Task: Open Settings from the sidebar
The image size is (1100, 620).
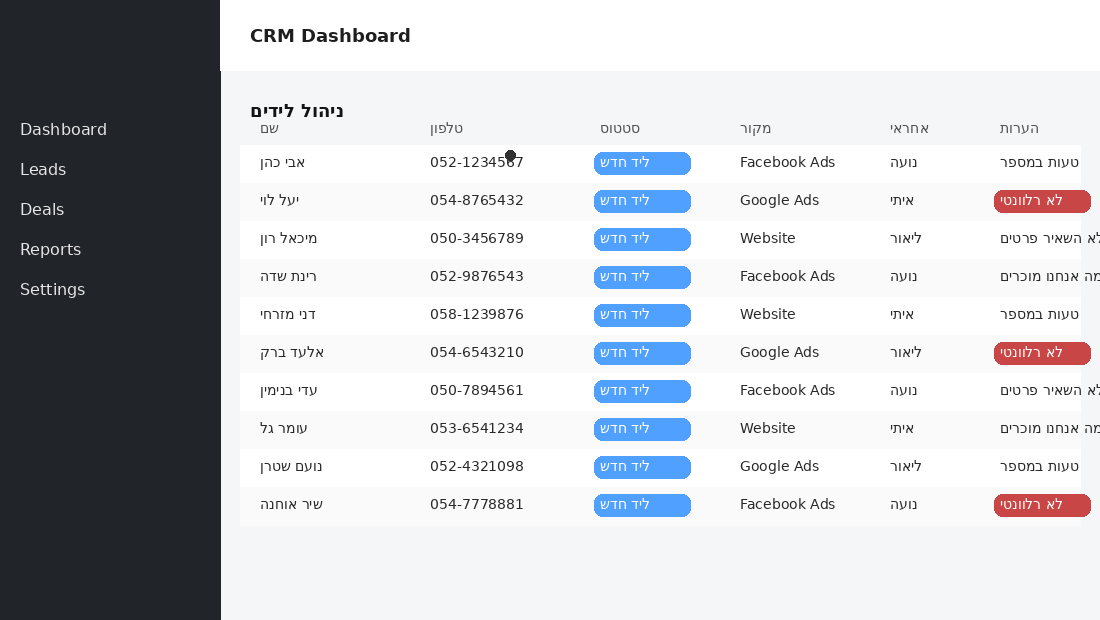Action: point(52,289)
